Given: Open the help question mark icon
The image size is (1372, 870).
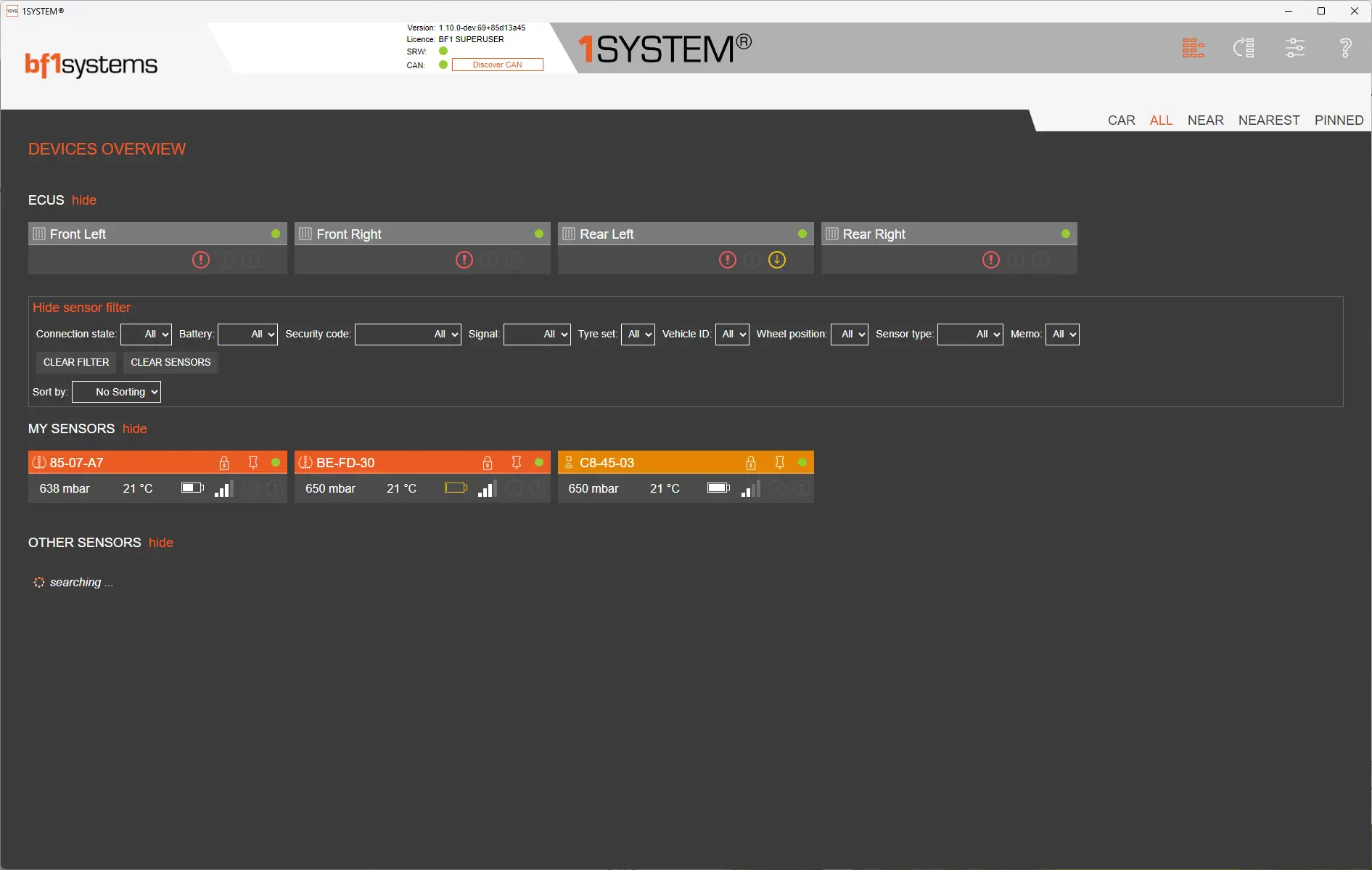Looking at the screenshot, I should (x=1345, y=48).
